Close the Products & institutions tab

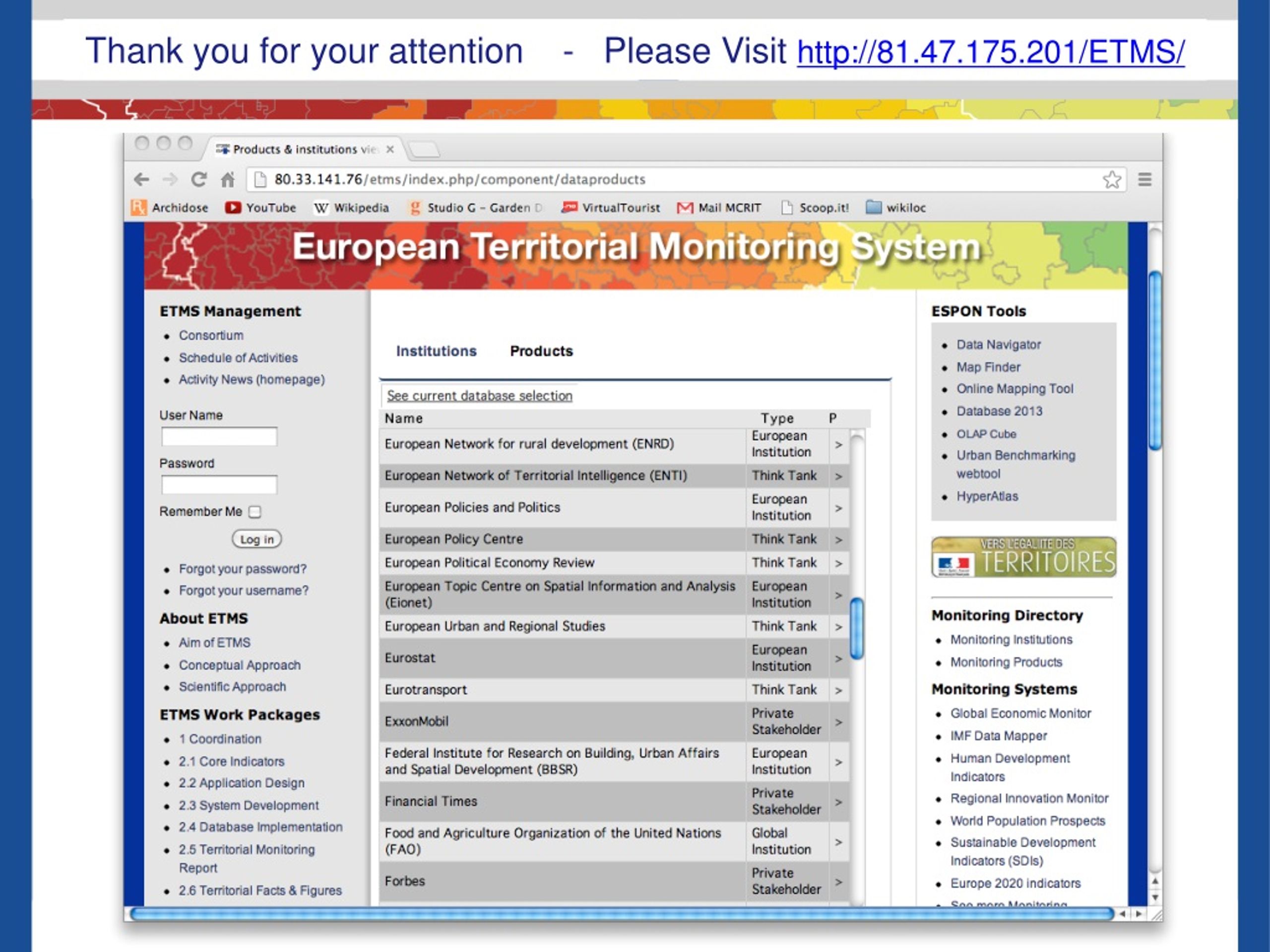390,149
